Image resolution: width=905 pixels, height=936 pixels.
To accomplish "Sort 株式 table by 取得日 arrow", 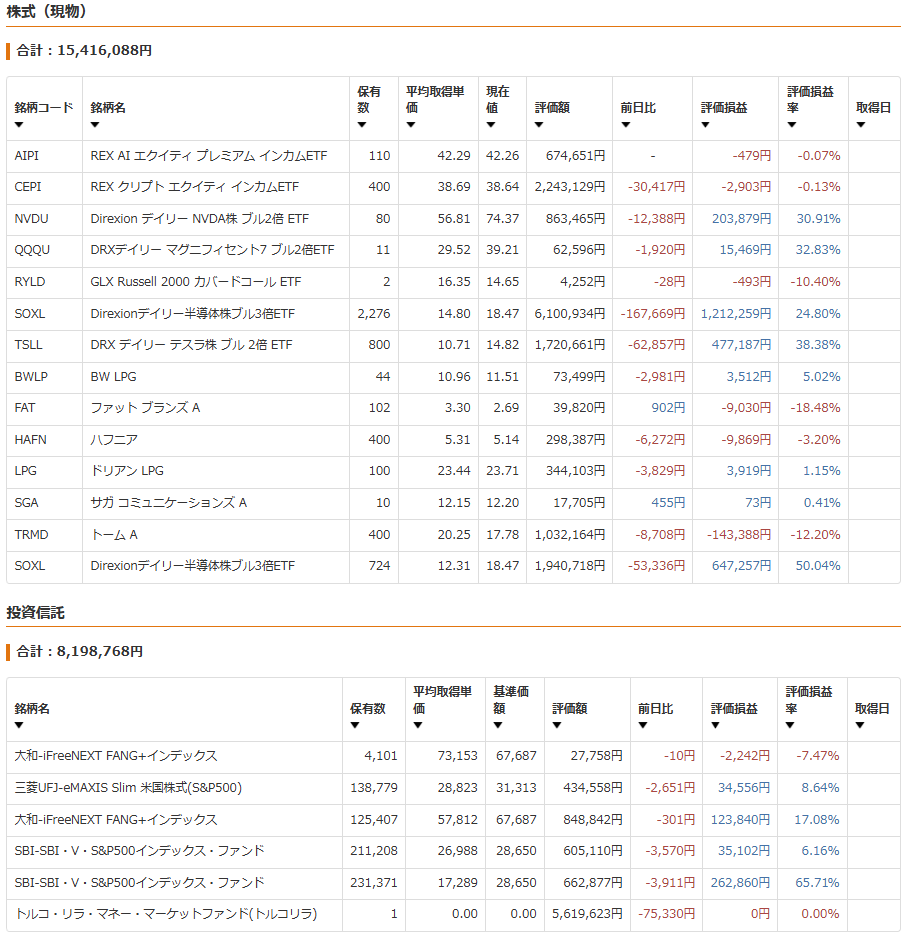I will pos(860,125).
